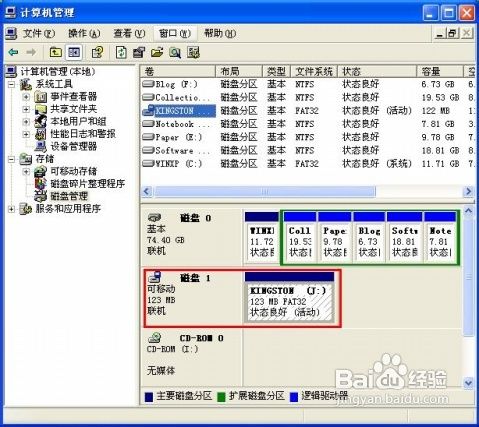Expand the 服务和应用程序 node
Image resolution: width=479 pixels, height=427 pixels.
click(11, 209)
